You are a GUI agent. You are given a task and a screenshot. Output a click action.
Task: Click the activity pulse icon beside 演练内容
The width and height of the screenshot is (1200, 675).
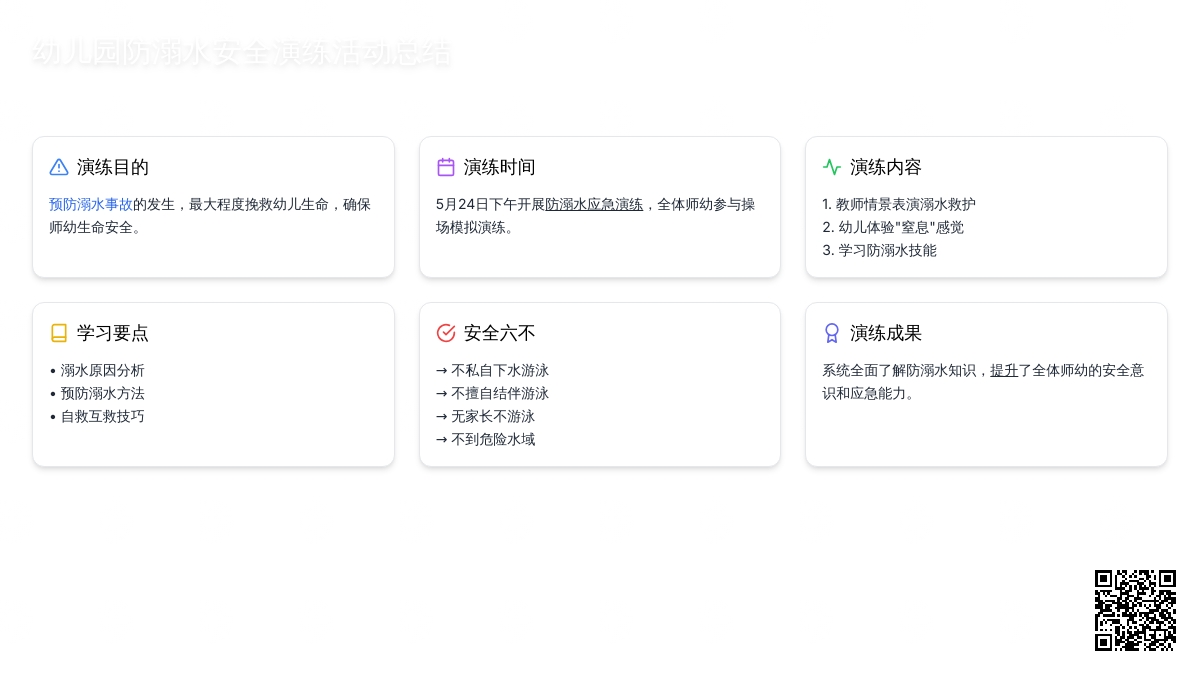(832, 167)
